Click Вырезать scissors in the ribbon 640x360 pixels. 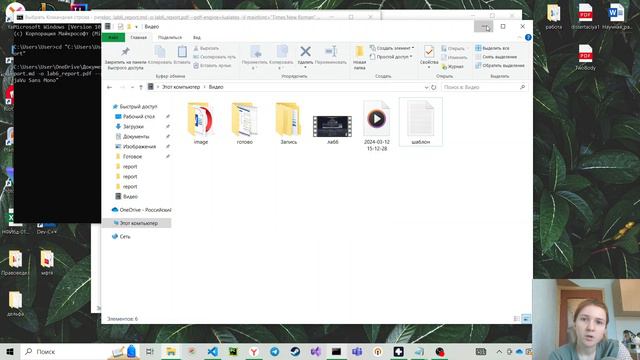tap(206, 48)
